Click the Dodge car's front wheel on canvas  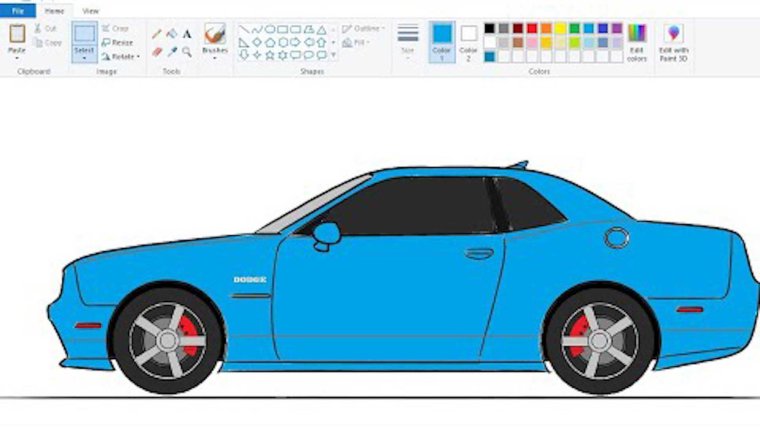(x=167, y=338)
